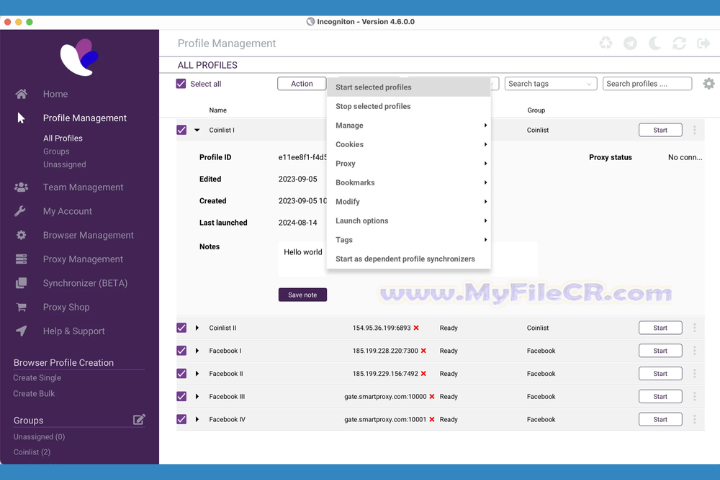Screen dimensions: 720x480
Task: Open Create Bulk profile link
Action: pos(34,393)
